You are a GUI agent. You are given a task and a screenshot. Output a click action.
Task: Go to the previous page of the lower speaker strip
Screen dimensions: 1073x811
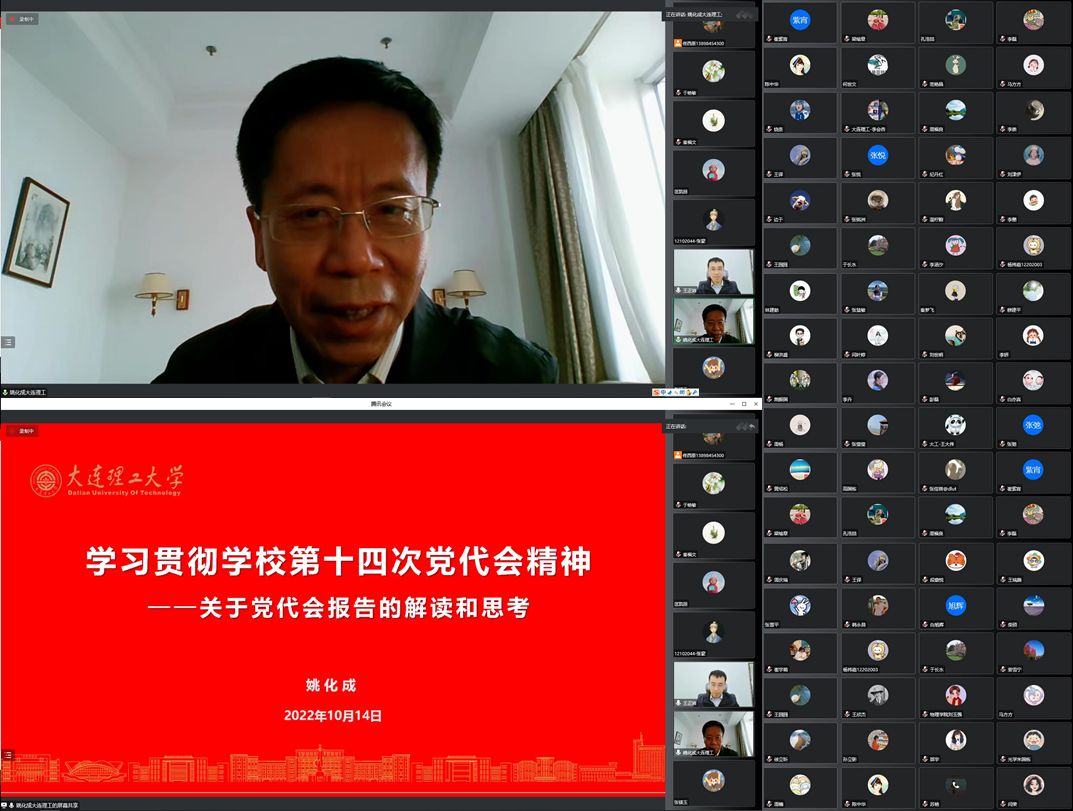click(741, 427)
